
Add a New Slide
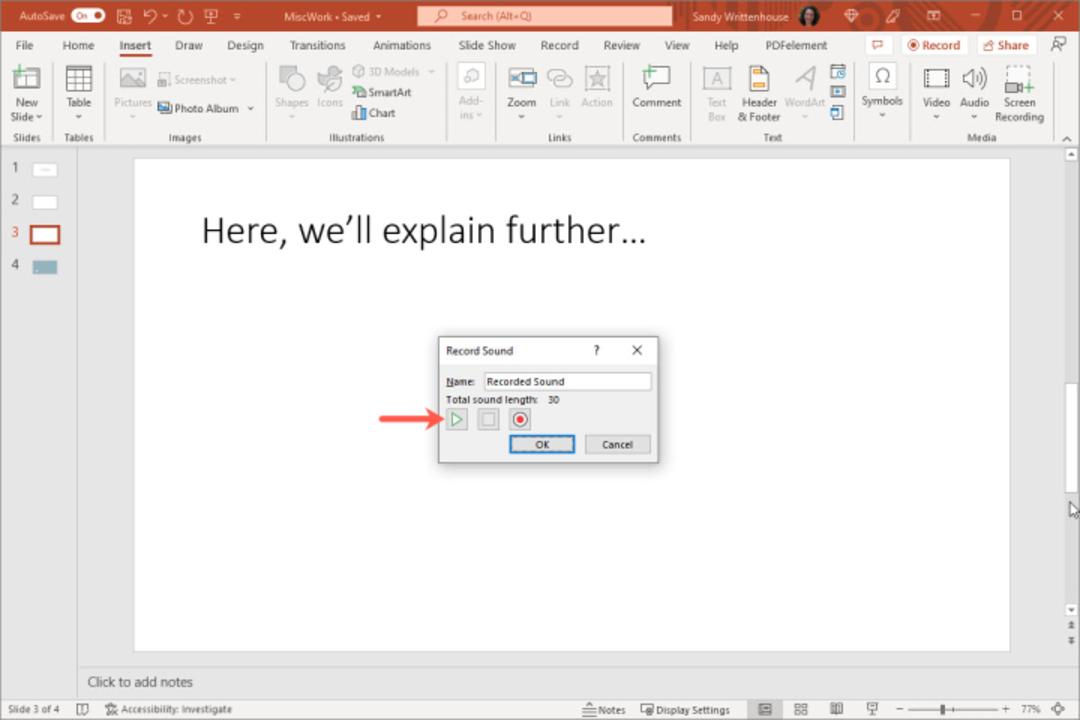pos(26,94)
